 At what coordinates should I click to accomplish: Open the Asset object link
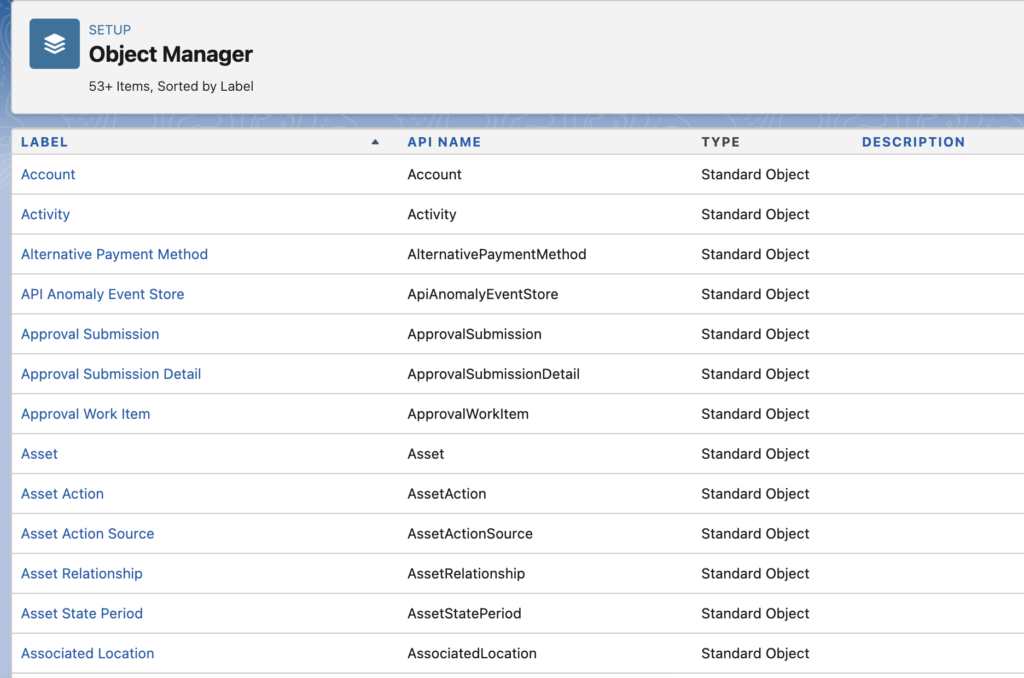(x=39, y=454)
